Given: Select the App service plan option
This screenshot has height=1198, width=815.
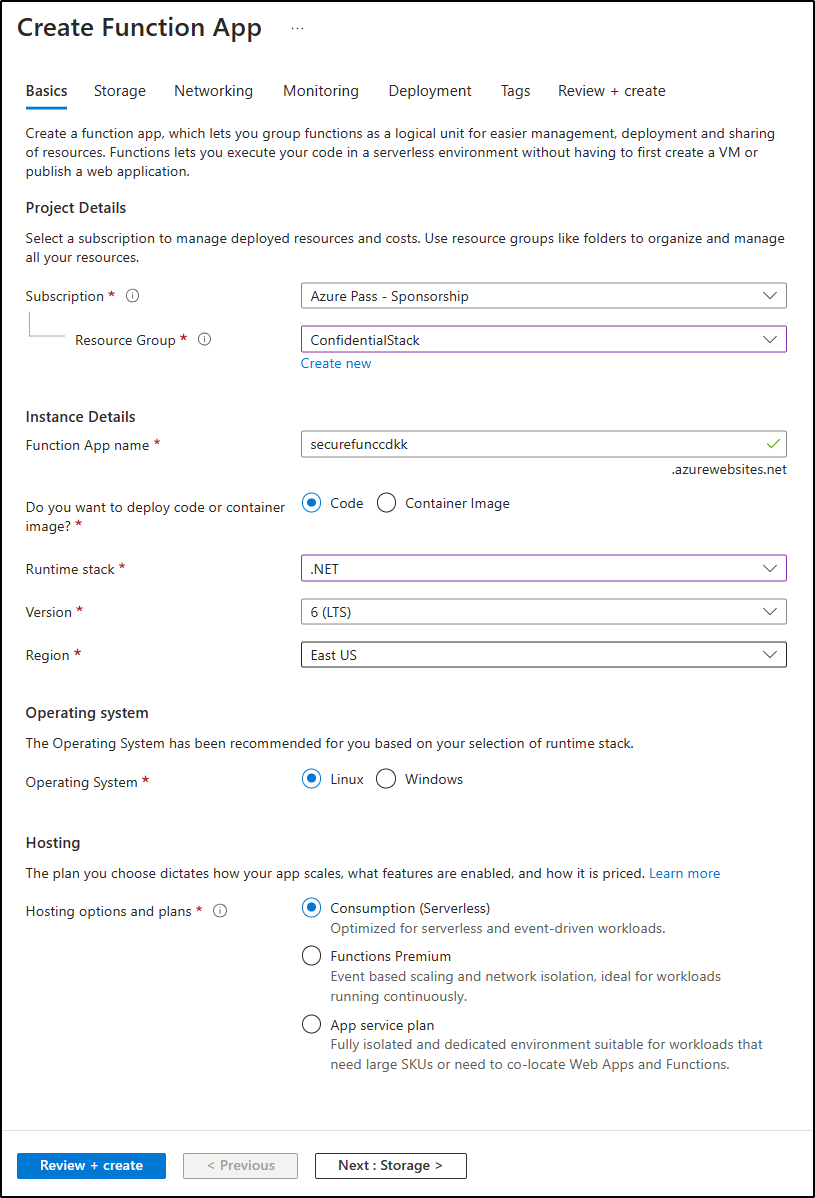Looking at the screenshot, I should tap(311, 1024).
